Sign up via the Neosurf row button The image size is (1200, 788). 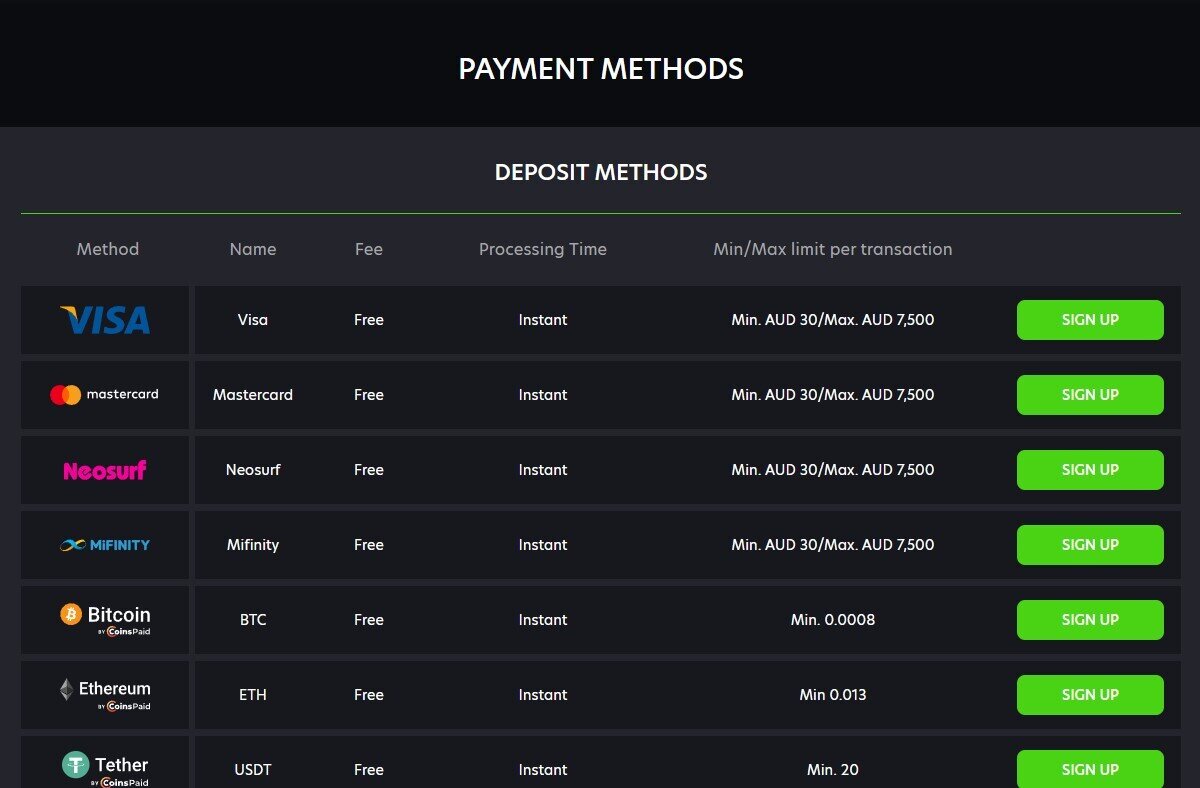click(x=1090, y=470)
